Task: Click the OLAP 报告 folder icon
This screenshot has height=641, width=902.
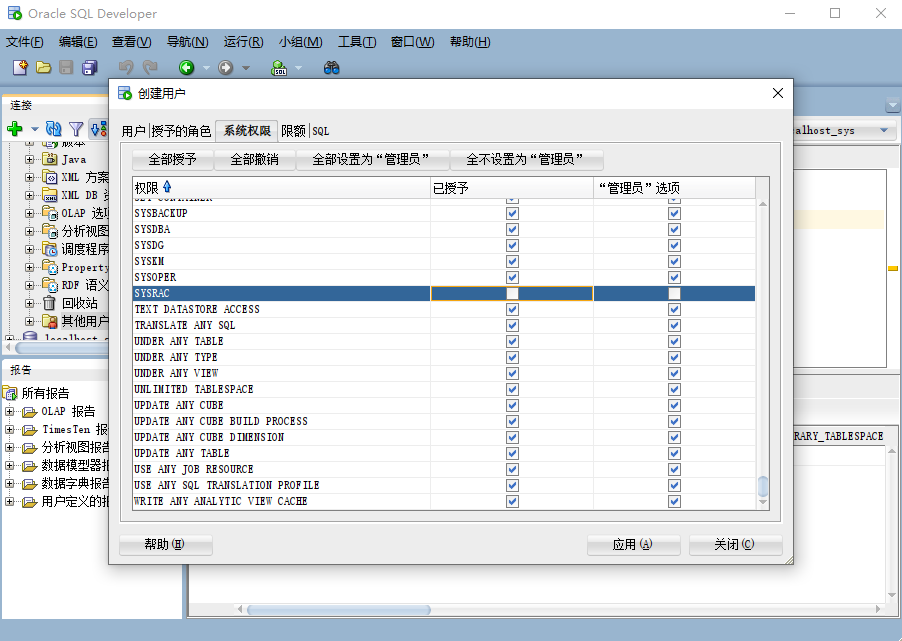Action: [30, 412]
